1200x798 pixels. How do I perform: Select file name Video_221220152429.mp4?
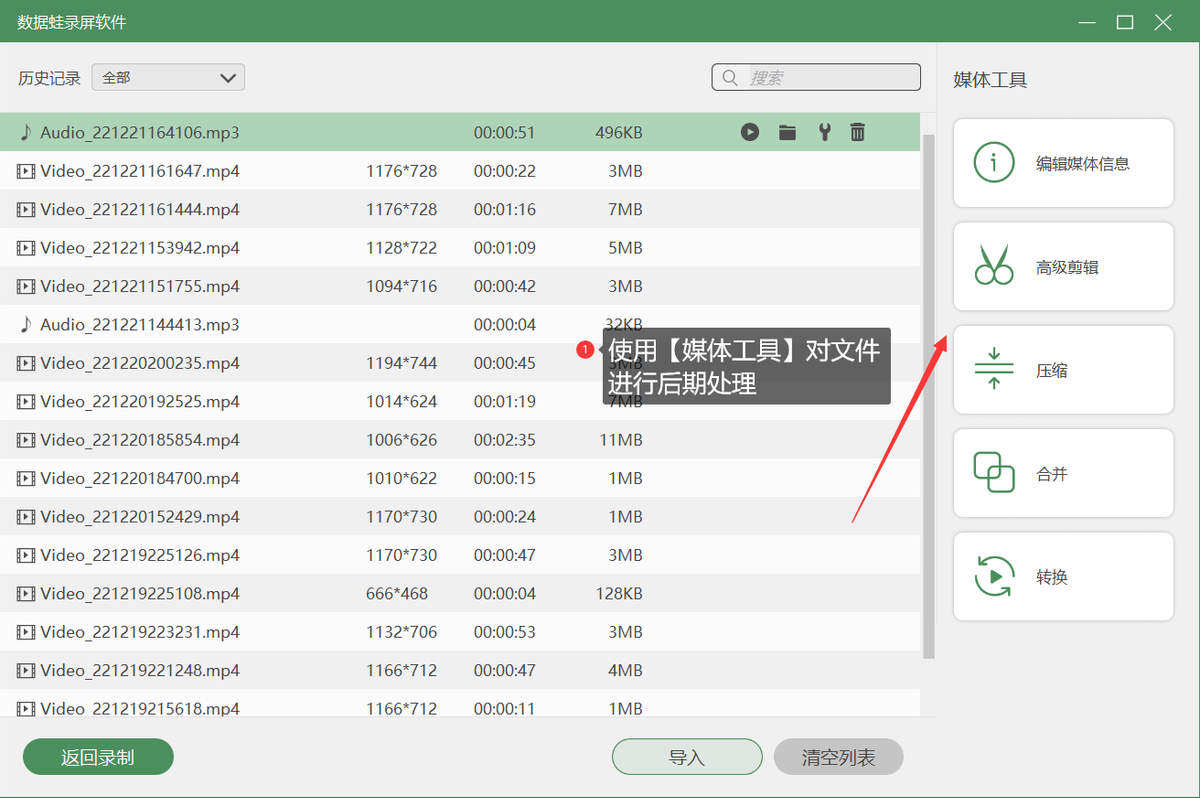click(140, 516)
